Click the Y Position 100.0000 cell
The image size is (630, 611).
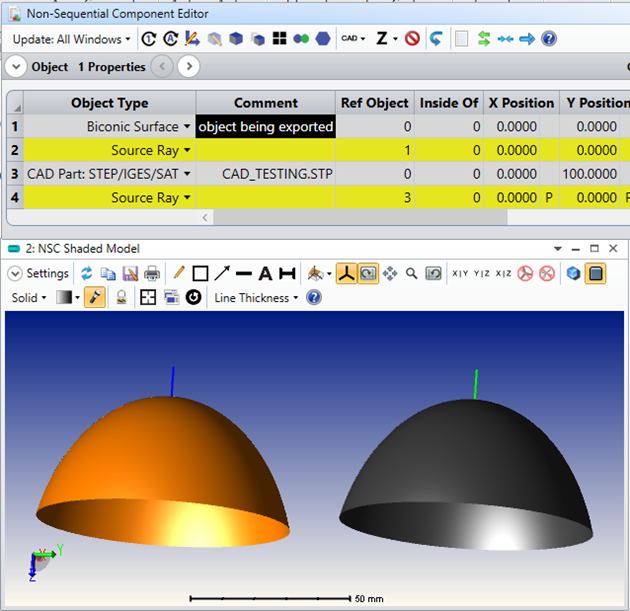click(589, 174)
